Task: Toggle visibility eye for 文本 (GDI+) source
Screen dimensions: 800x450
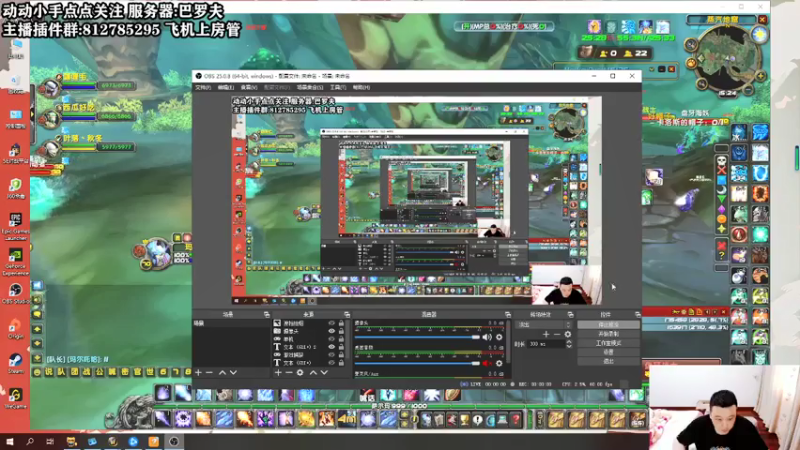Action: pos(332,363)
